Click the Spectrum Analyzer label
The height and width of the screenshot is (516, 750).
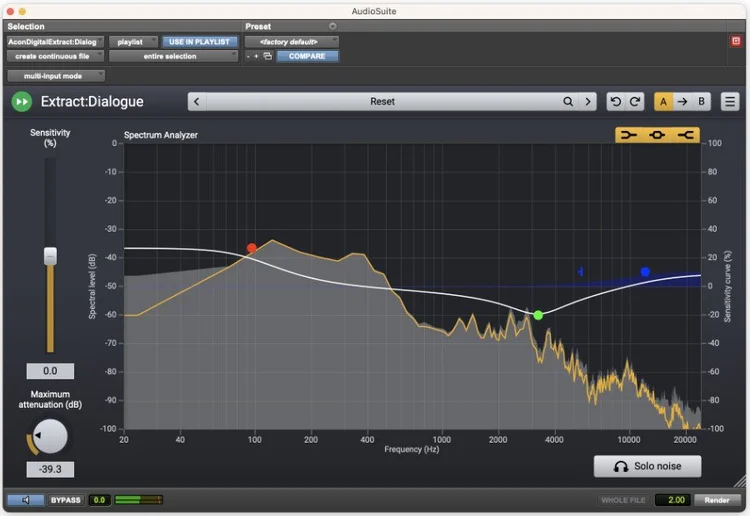coord(161,135)
